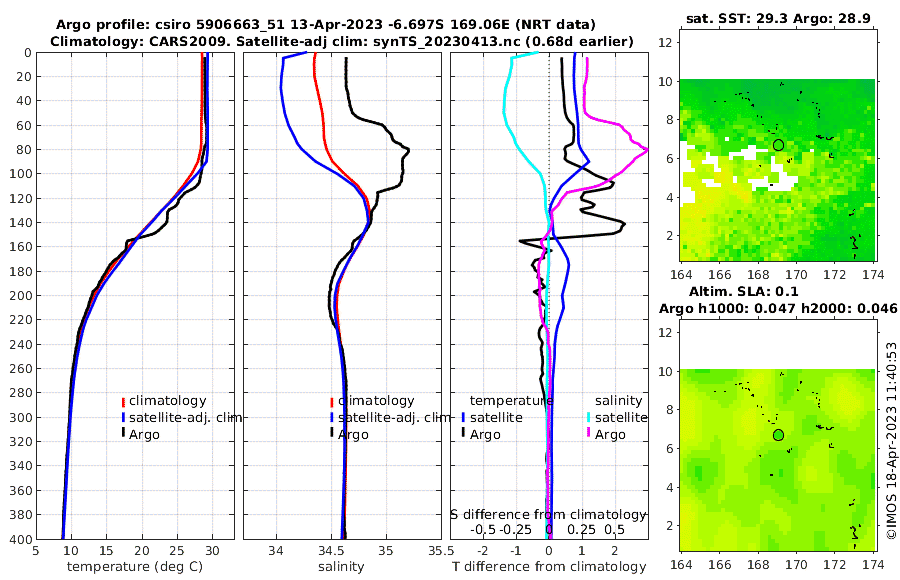Click the "34" tick on salinity axis

pyautogui.click(x=277, y=551)
